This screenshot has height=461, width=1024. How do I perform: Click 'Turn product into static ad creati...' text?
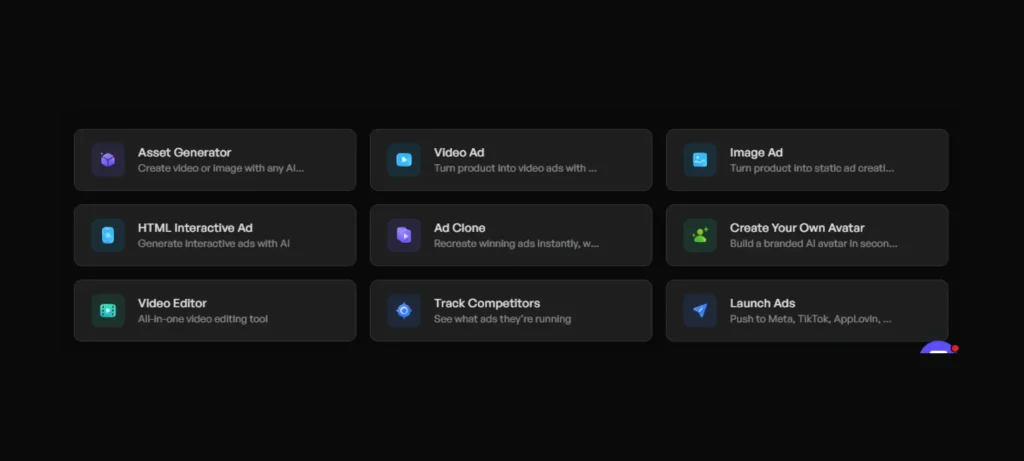pos(812,168)
